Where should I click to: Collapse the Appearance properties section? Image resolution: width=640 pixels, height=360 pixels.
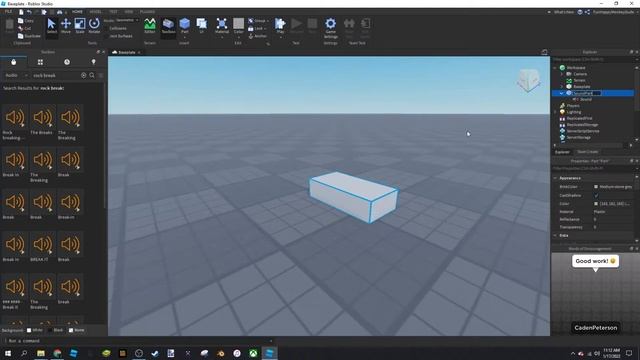[555, 178]
